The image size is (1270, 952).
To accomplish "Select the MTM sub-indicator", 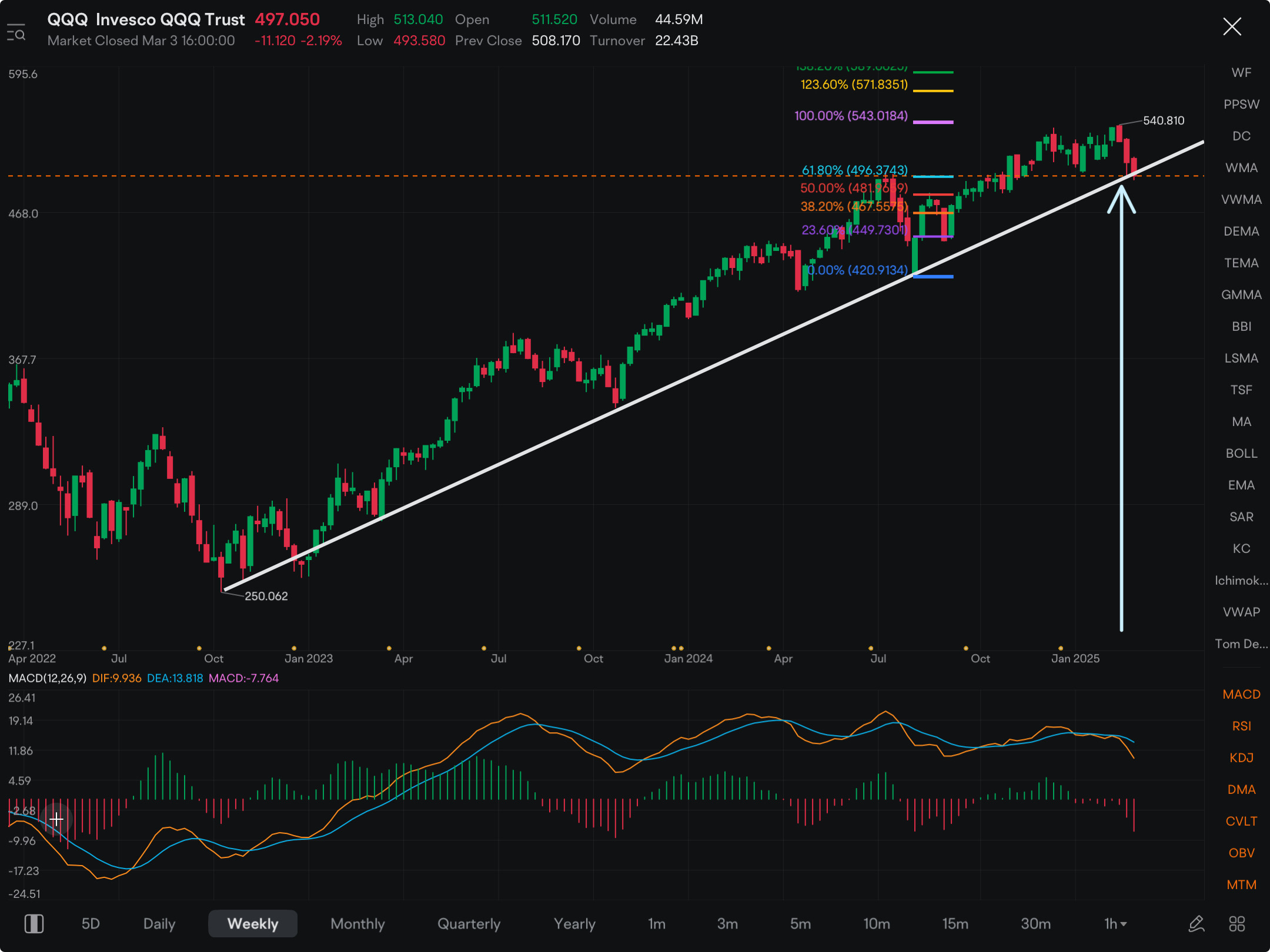I will click(x=1241, y=885).
